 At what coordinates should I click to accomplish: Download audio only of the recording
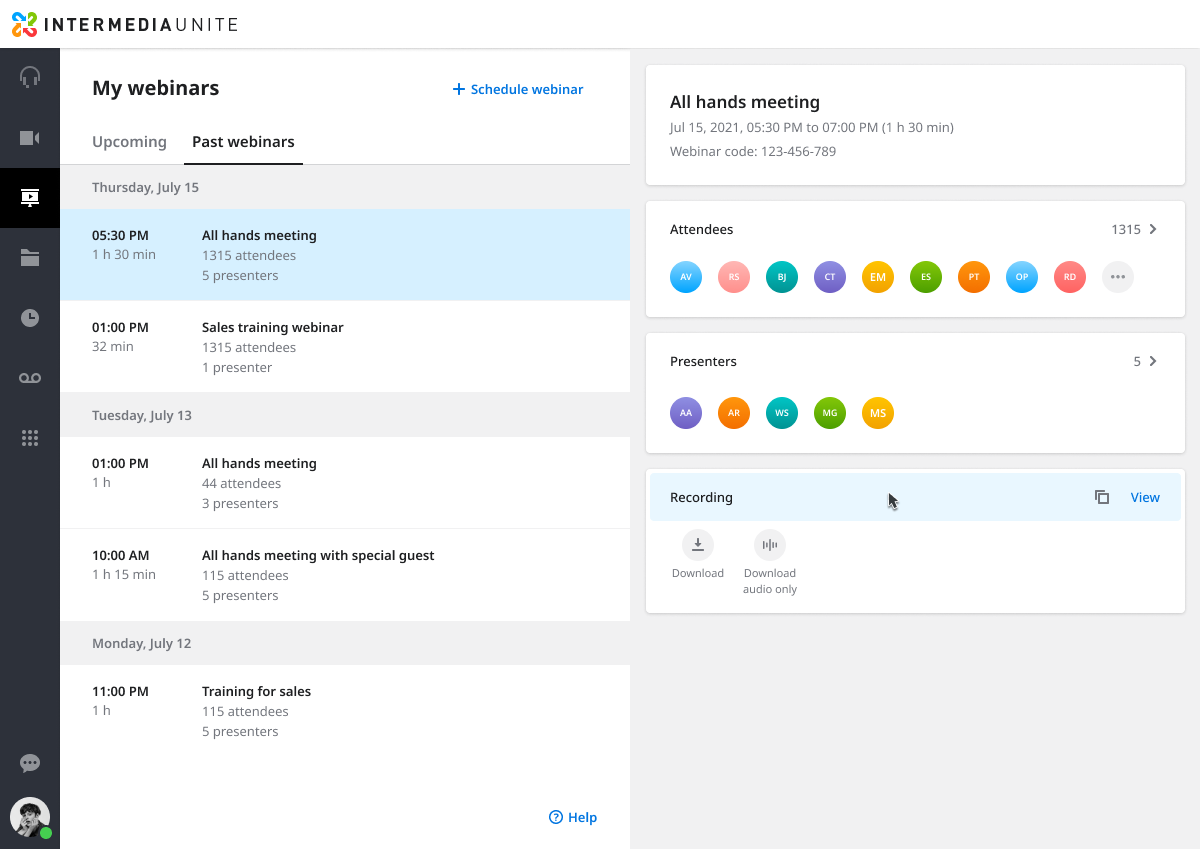point(769,545)
